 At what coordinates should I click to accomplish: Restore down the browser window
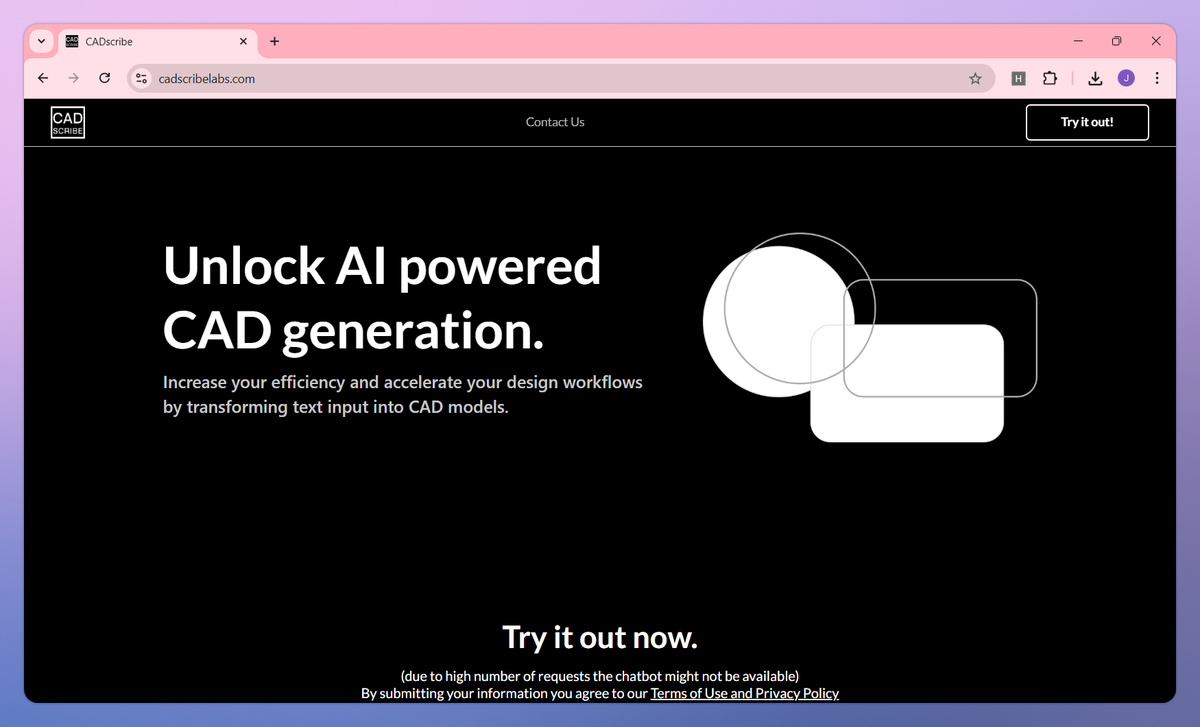(1117, 41)
